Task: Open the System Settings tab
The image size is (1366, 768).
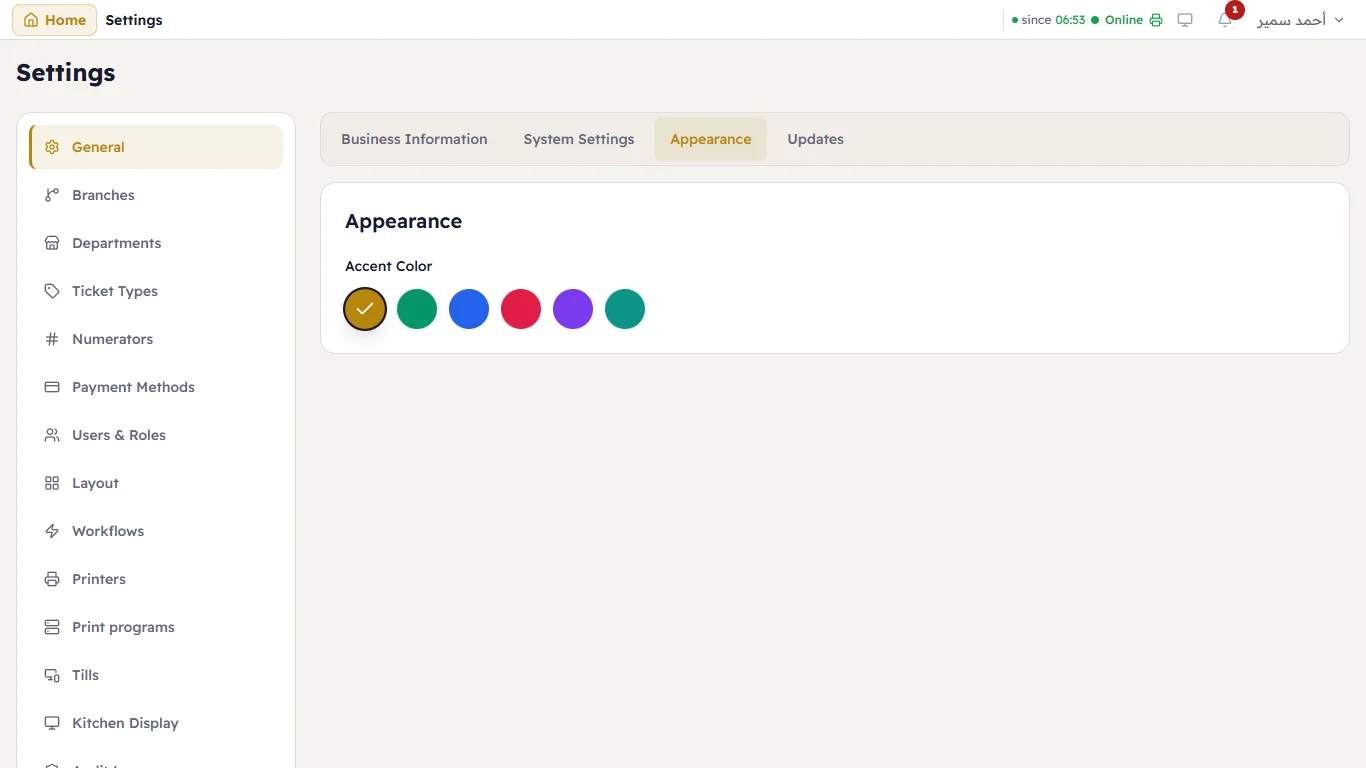Action: pyautogui.click(x=579, y=139)
